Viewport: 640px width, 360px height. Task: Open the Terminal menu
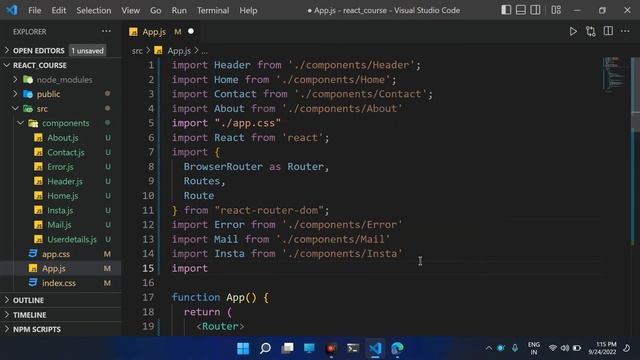213,10
